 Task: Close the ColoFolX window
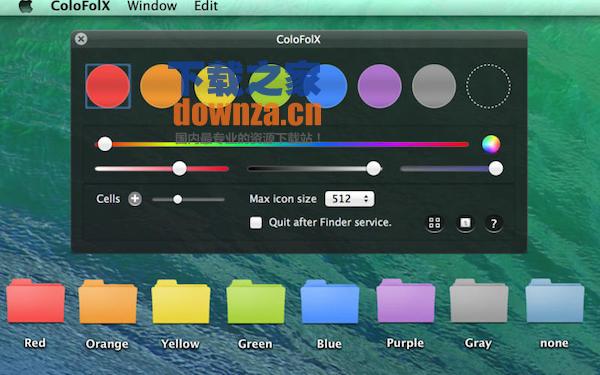(x=81, y=39)
